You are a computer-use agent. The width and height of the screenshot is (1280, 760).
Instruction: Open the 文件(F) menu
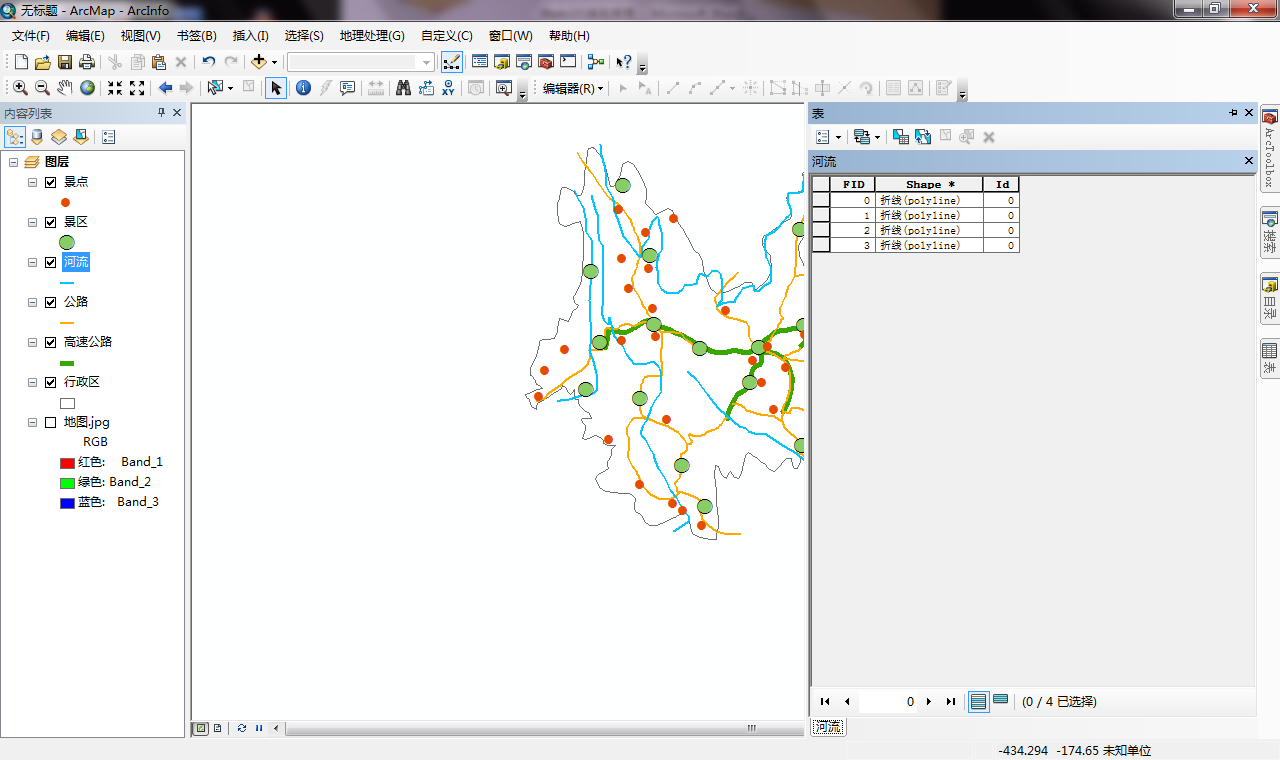31,35
